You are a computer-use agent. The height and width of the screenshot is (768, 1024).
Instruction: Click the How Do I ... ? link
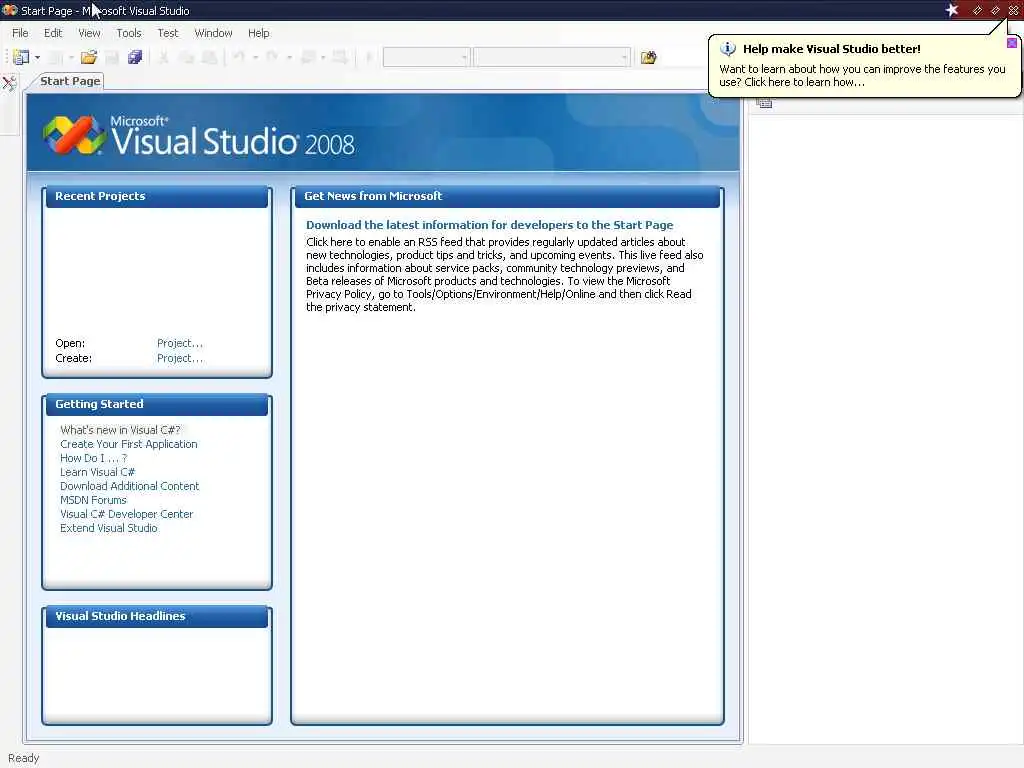click(x=94, y=458)
